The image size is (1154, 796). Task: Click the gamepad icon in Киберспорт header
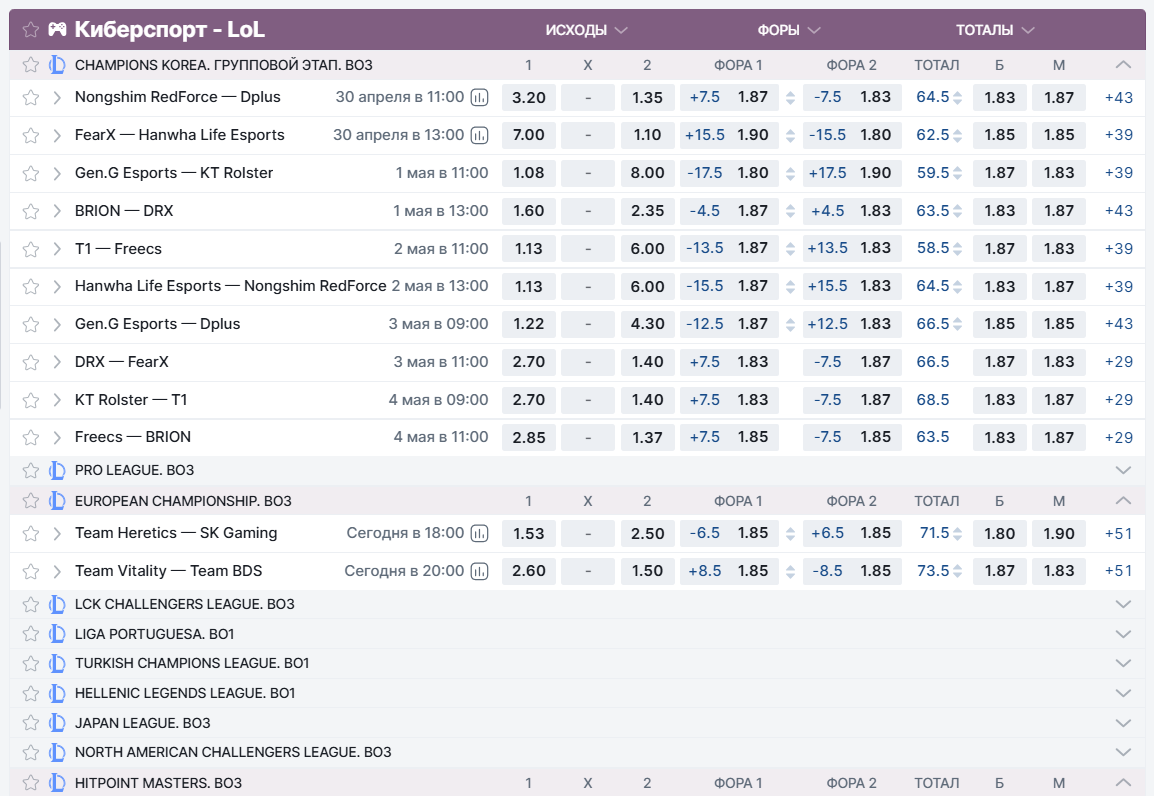tap(58, 29)
